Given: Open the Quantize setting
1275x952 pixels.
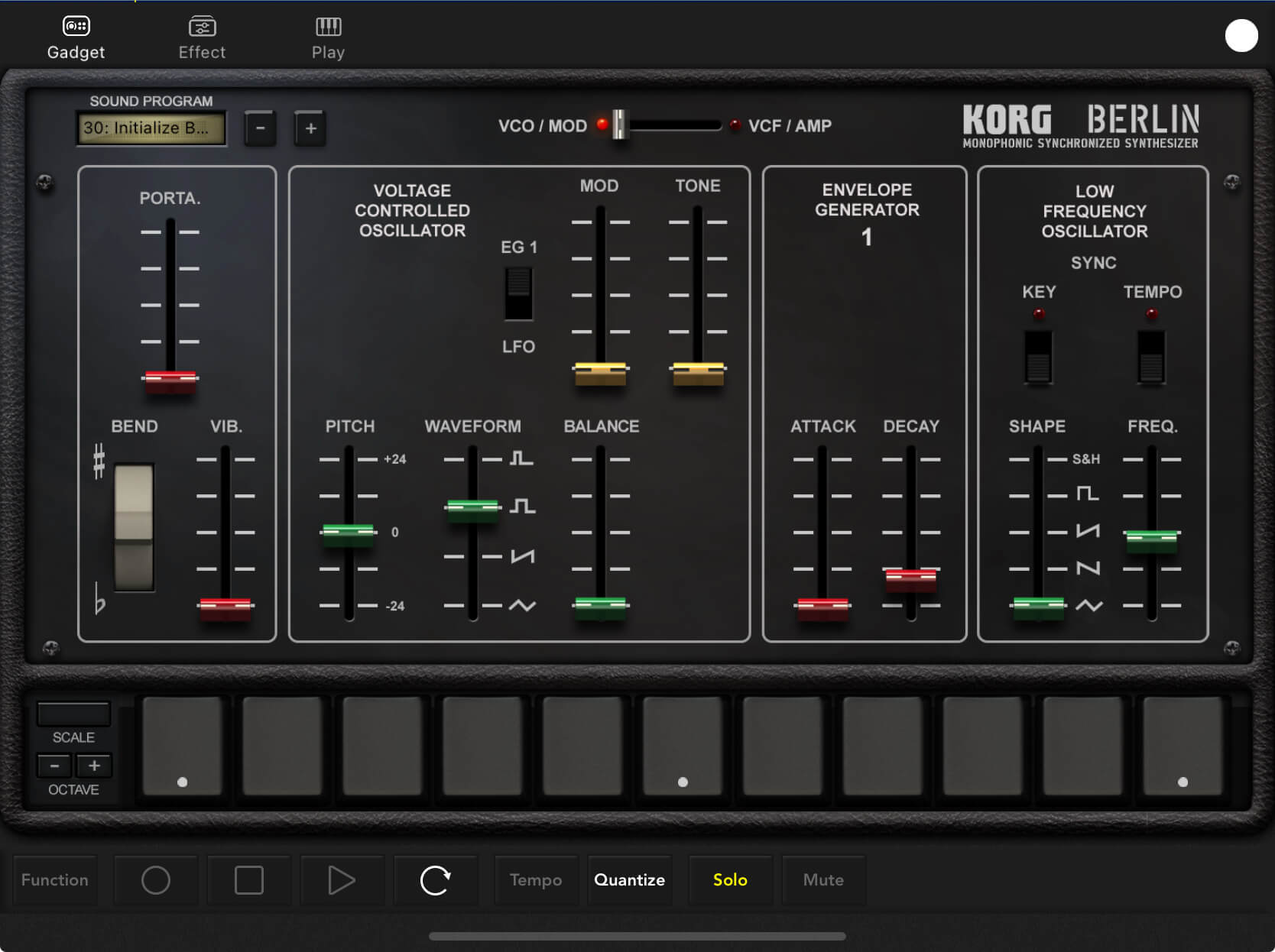Looking at the screenshot, I should 629,880.
